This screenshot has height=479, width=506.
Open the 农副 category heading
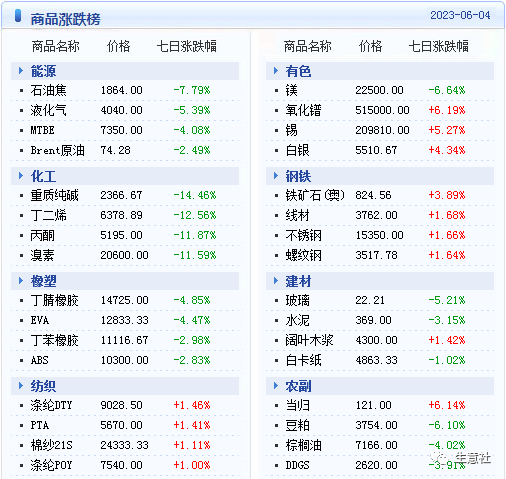[x=298, y=386]
